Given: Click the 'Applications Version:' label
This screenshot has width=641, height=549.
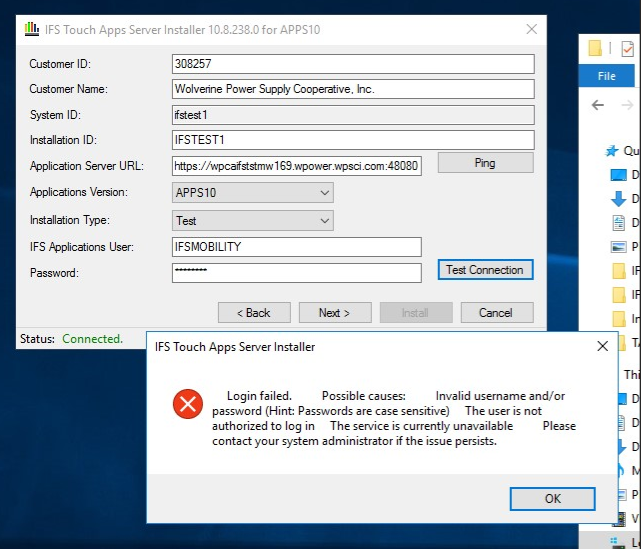Looking at the screenshot, I should click(78, 192).
